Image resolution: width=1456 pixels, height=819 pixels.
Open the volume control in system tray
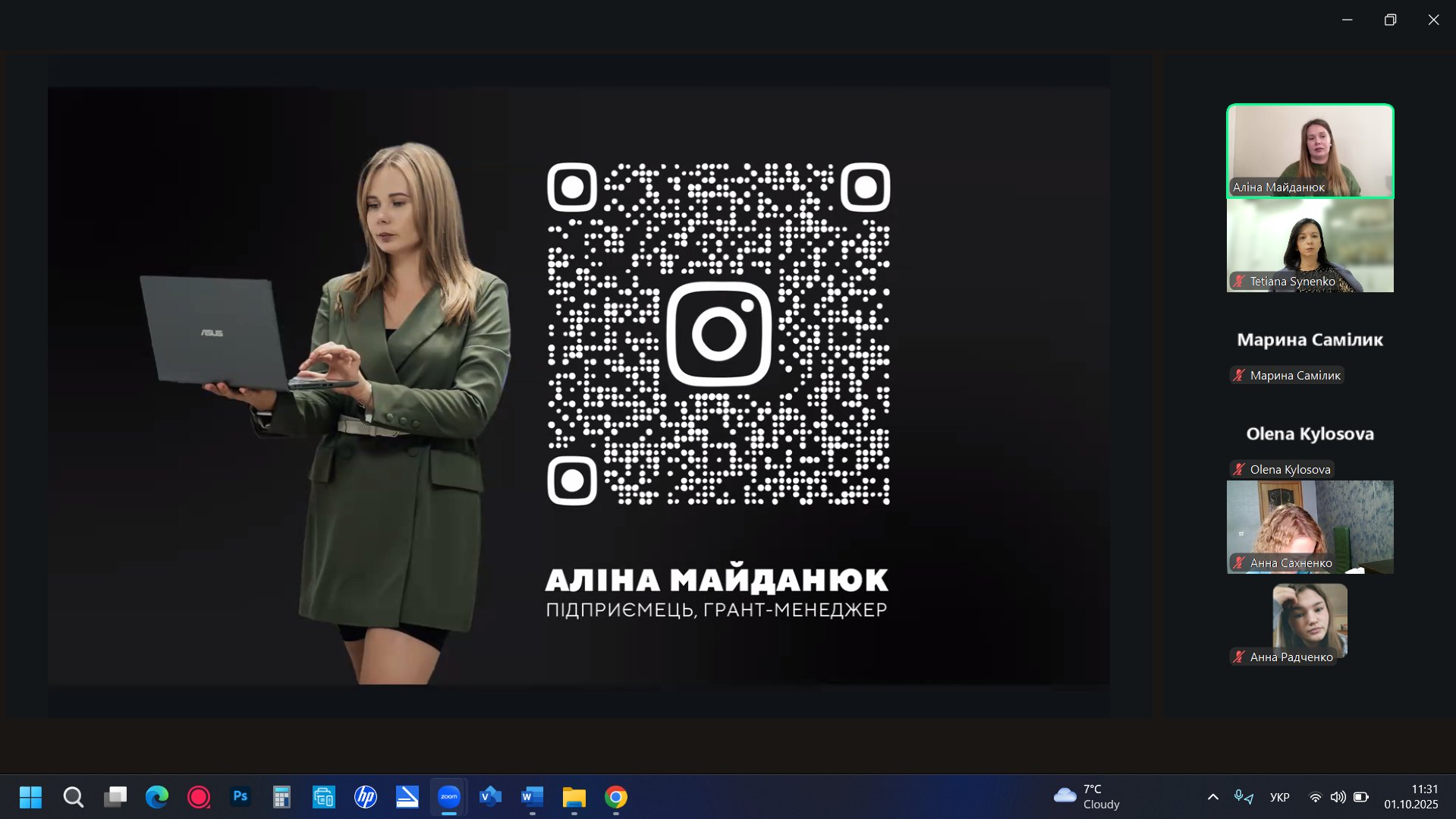coord(1338,797)
